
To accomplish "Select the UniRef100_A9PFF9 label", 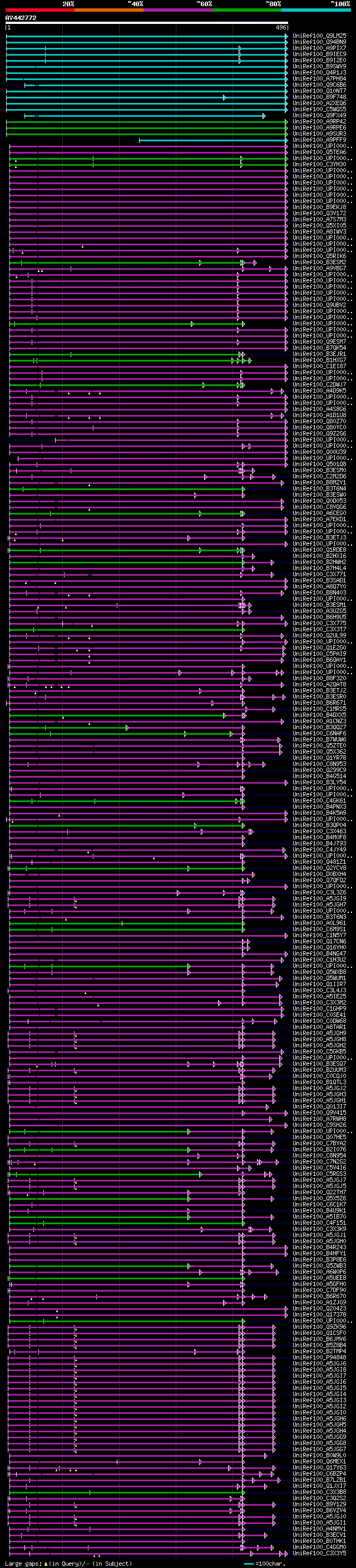I will point(319,140).
